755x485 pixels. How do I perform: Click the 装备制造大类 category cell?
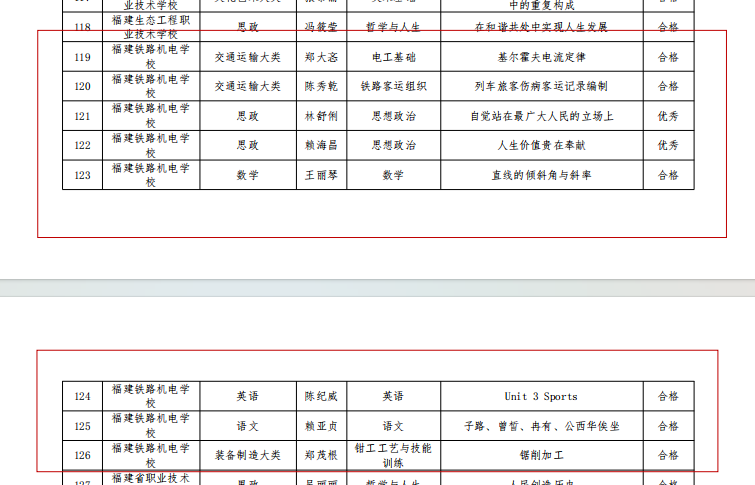pos(247,455)
